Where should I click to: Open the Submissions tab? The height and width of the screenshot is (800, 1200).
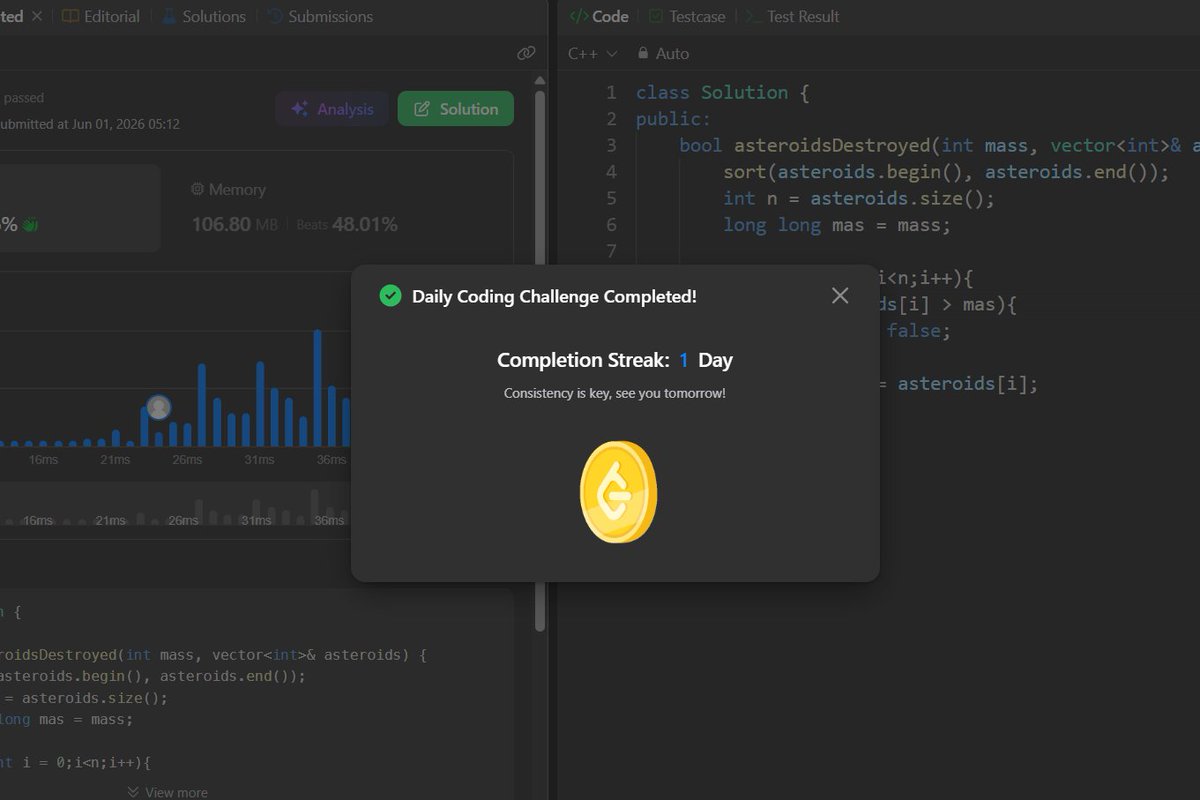(319, 16)
